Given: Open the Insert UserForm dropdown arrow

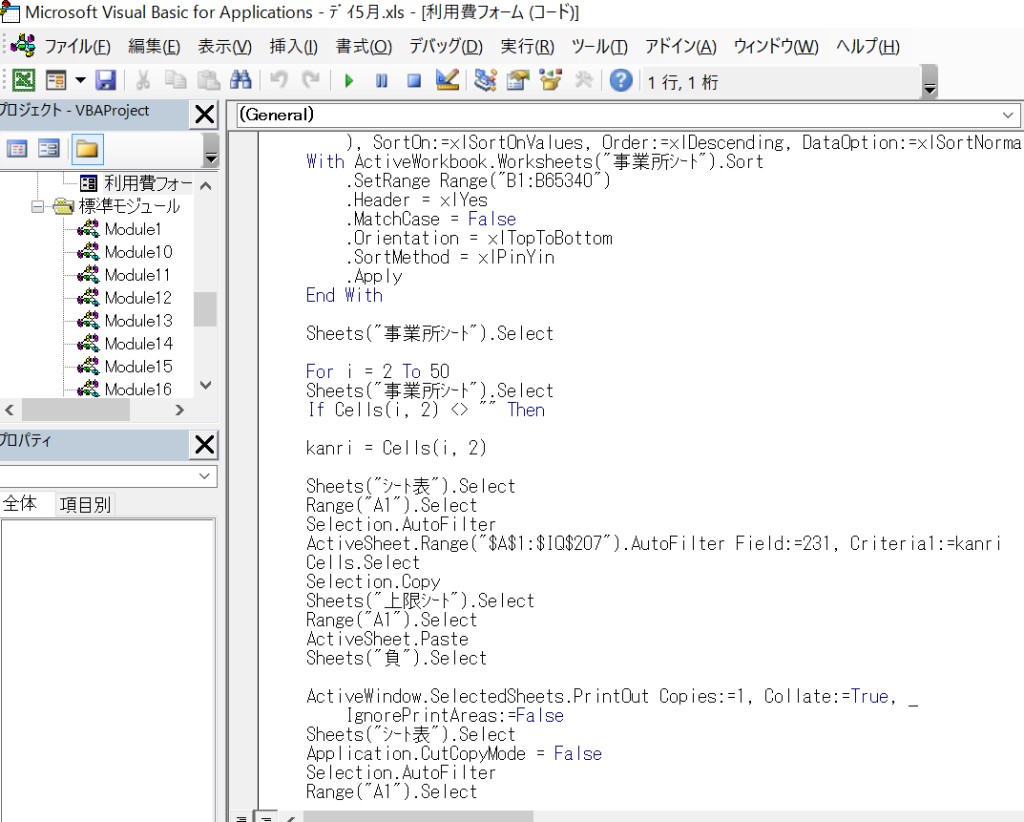Looking at the screenshot, I should pyautogui.click(x=80, y=81).
